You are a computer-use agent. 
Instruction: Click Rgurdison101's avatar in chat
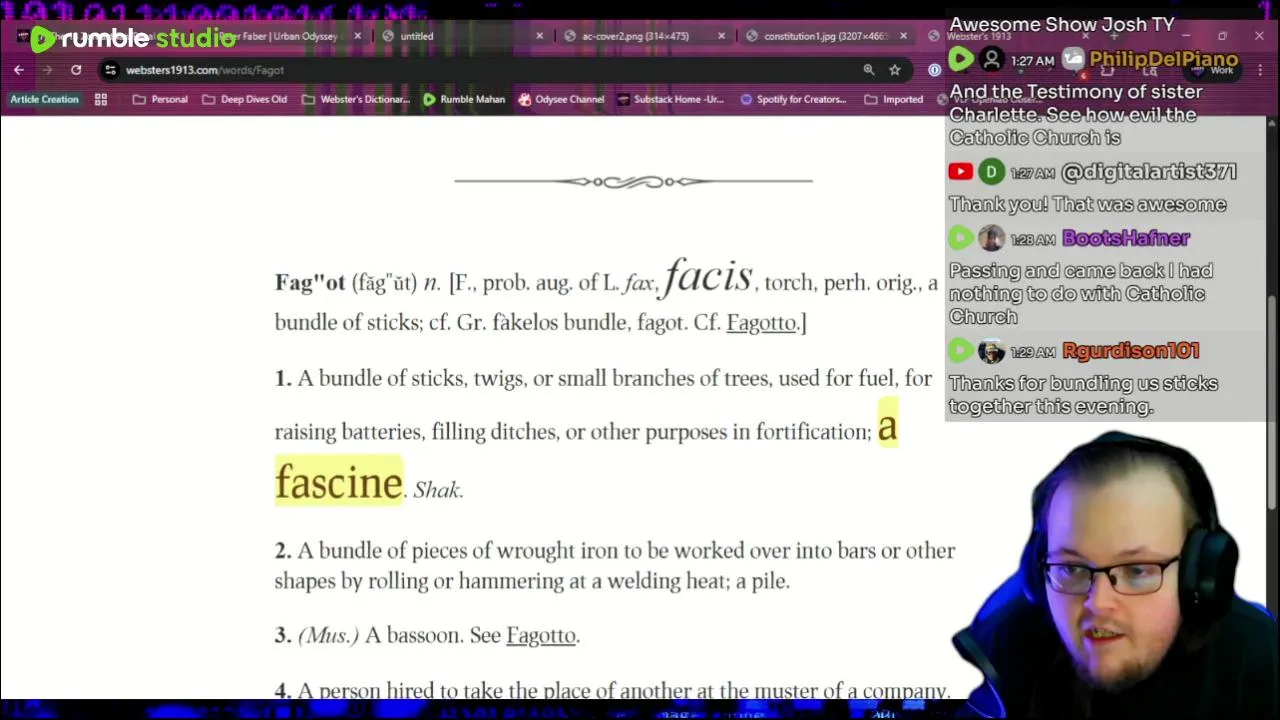[991, 351]
